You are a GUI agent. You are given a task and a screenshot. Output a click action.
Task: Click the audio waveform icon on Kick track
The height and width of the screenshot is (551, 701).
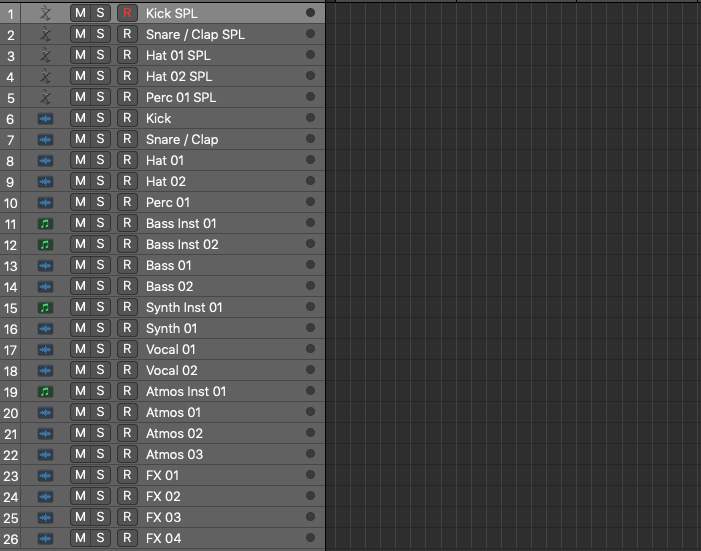pyautogui.click(x=44, y=118)
